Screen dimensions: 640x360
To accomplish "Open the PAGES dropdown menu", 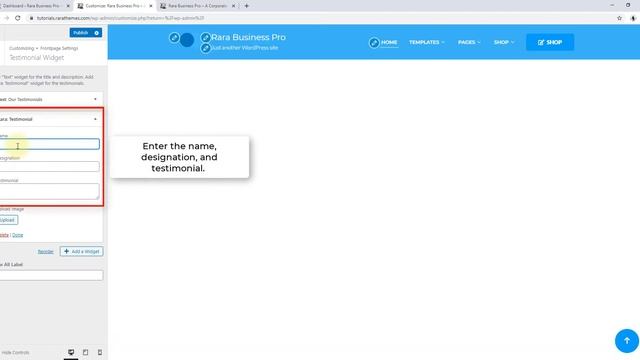I will coord(469,42).
